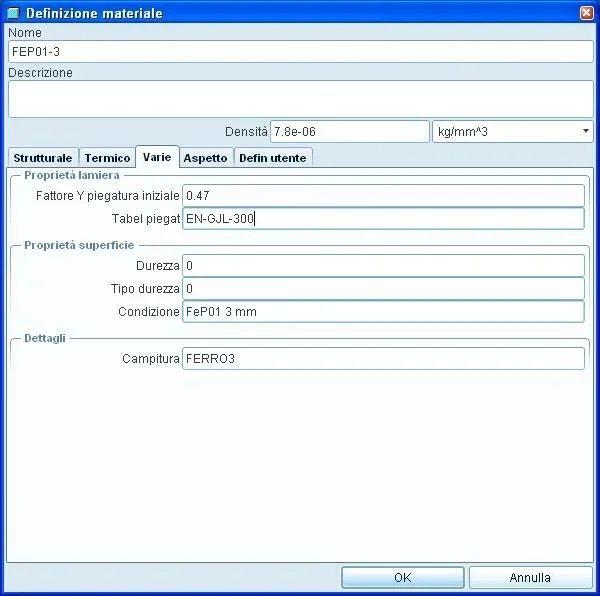Image resolution: width=600 pixels, height=596 pixels.
Task: Click inside the empty Descrizione text area
Action: pos(301,99)
